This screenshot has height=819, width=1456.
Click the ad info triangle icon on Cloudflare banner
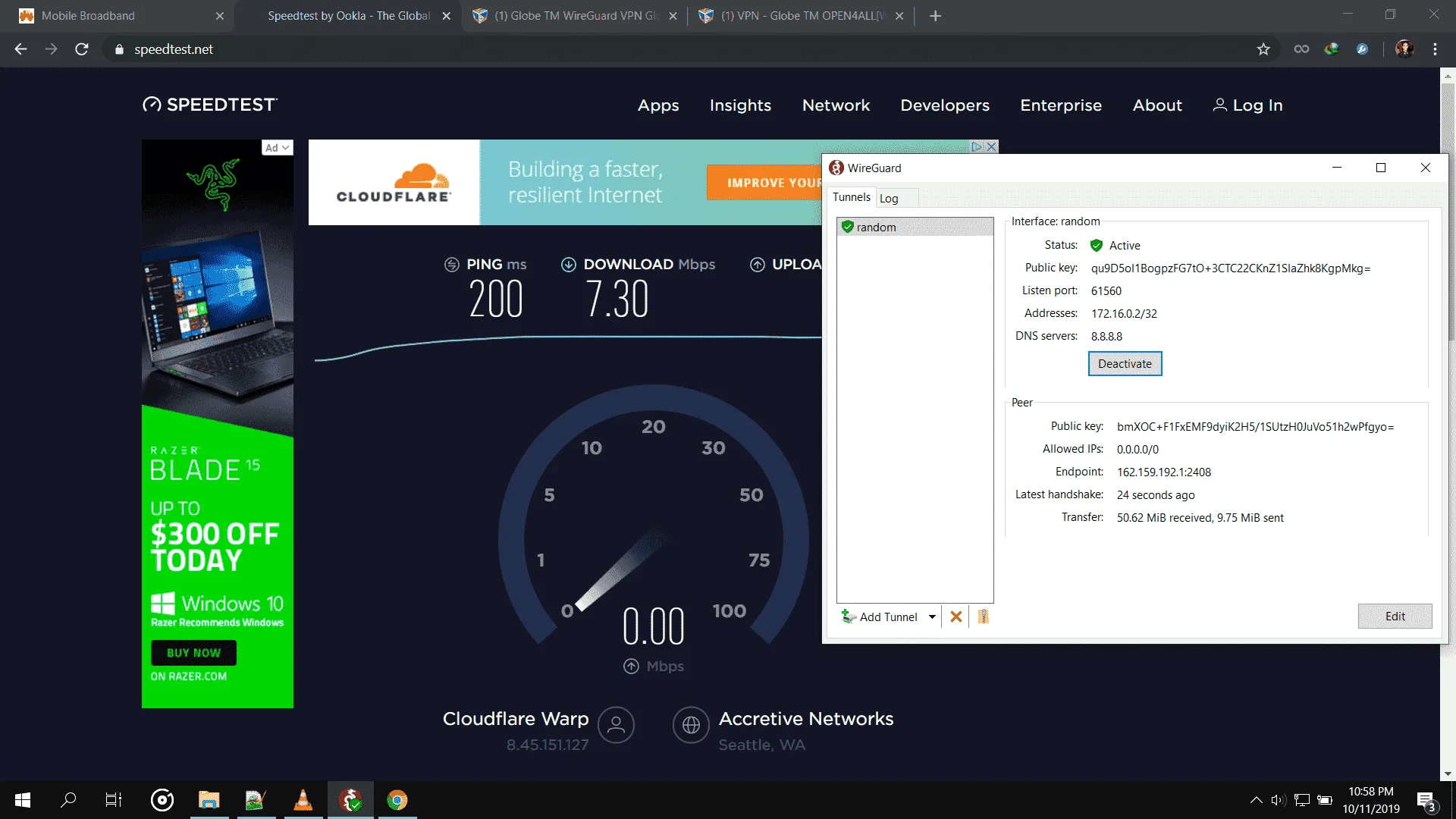[x=977, y=146]
